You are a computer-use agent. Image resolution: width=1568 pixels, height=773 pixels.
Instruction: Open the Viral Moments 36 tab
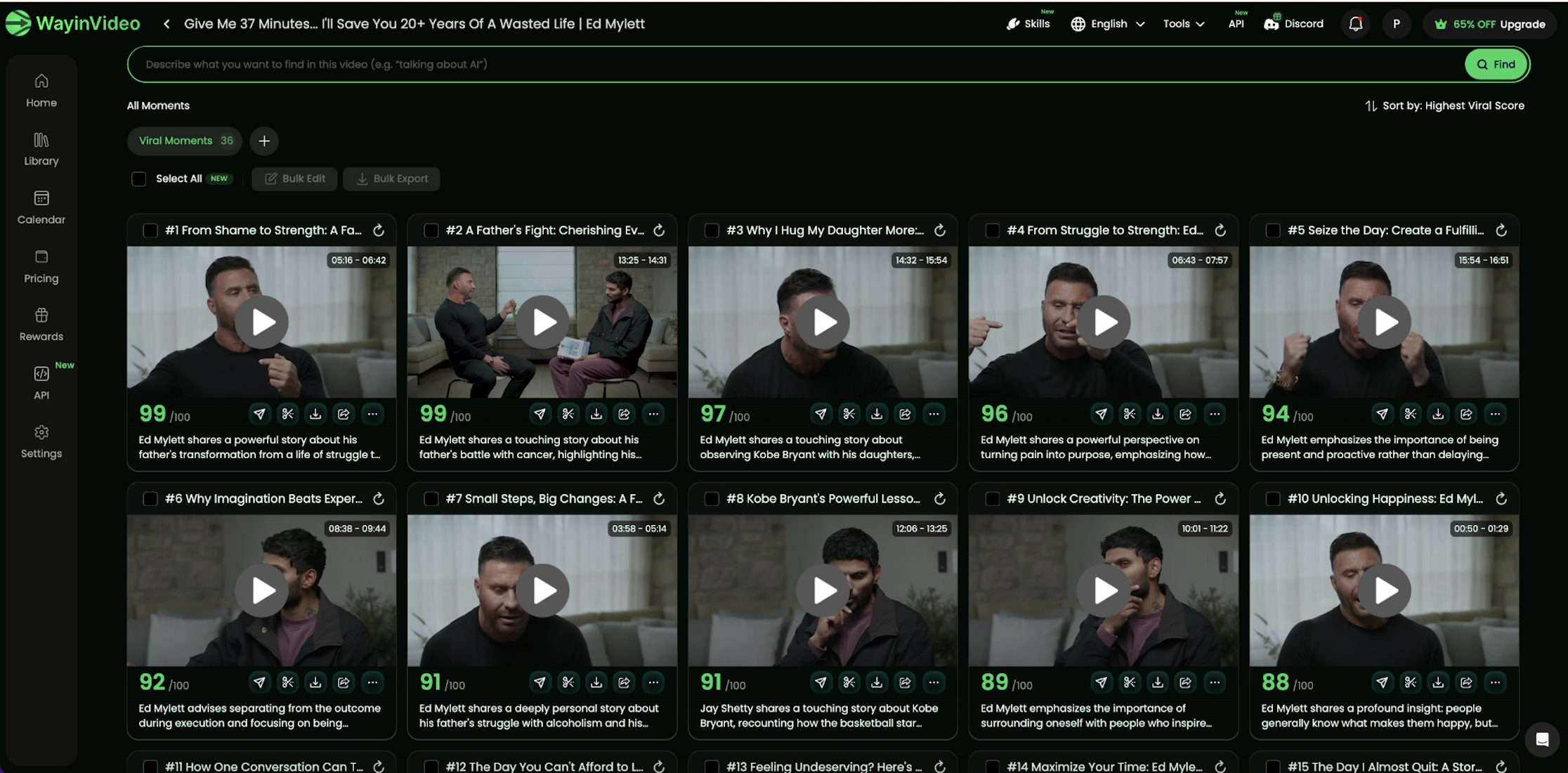185,141
